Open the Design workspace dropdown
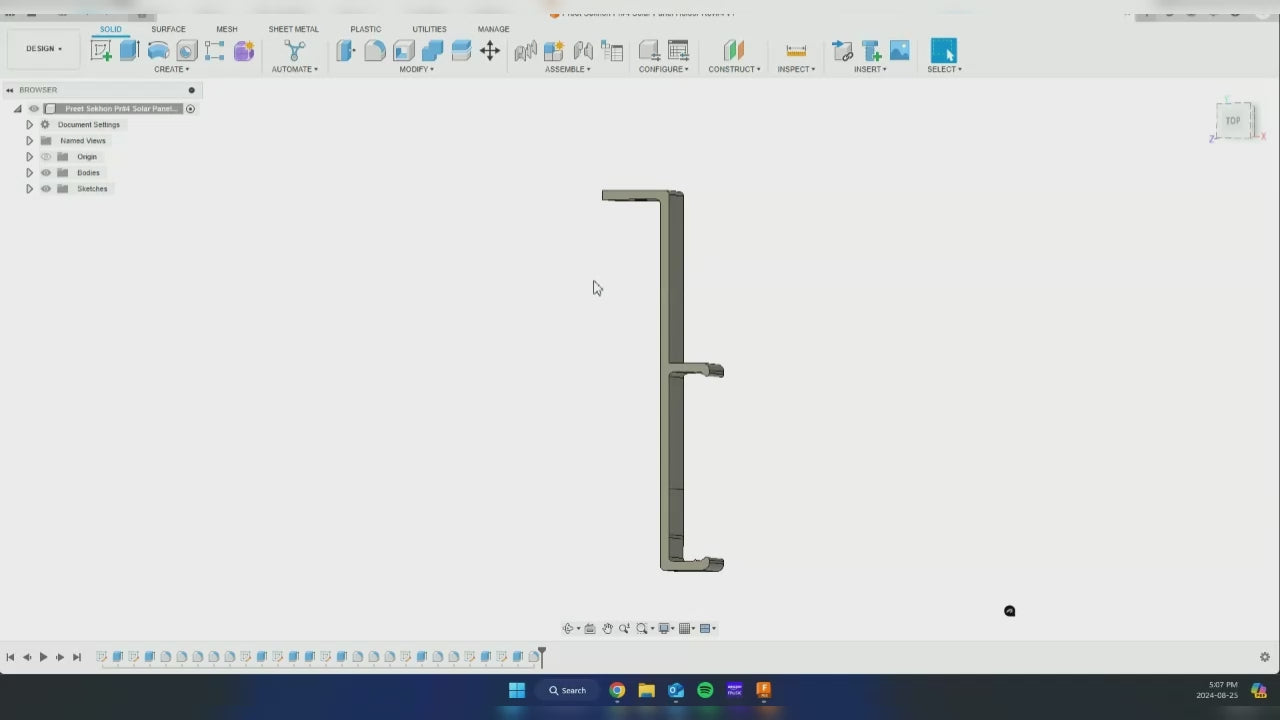The height and width of the screenshot is (720, 1280). [44, 49]
